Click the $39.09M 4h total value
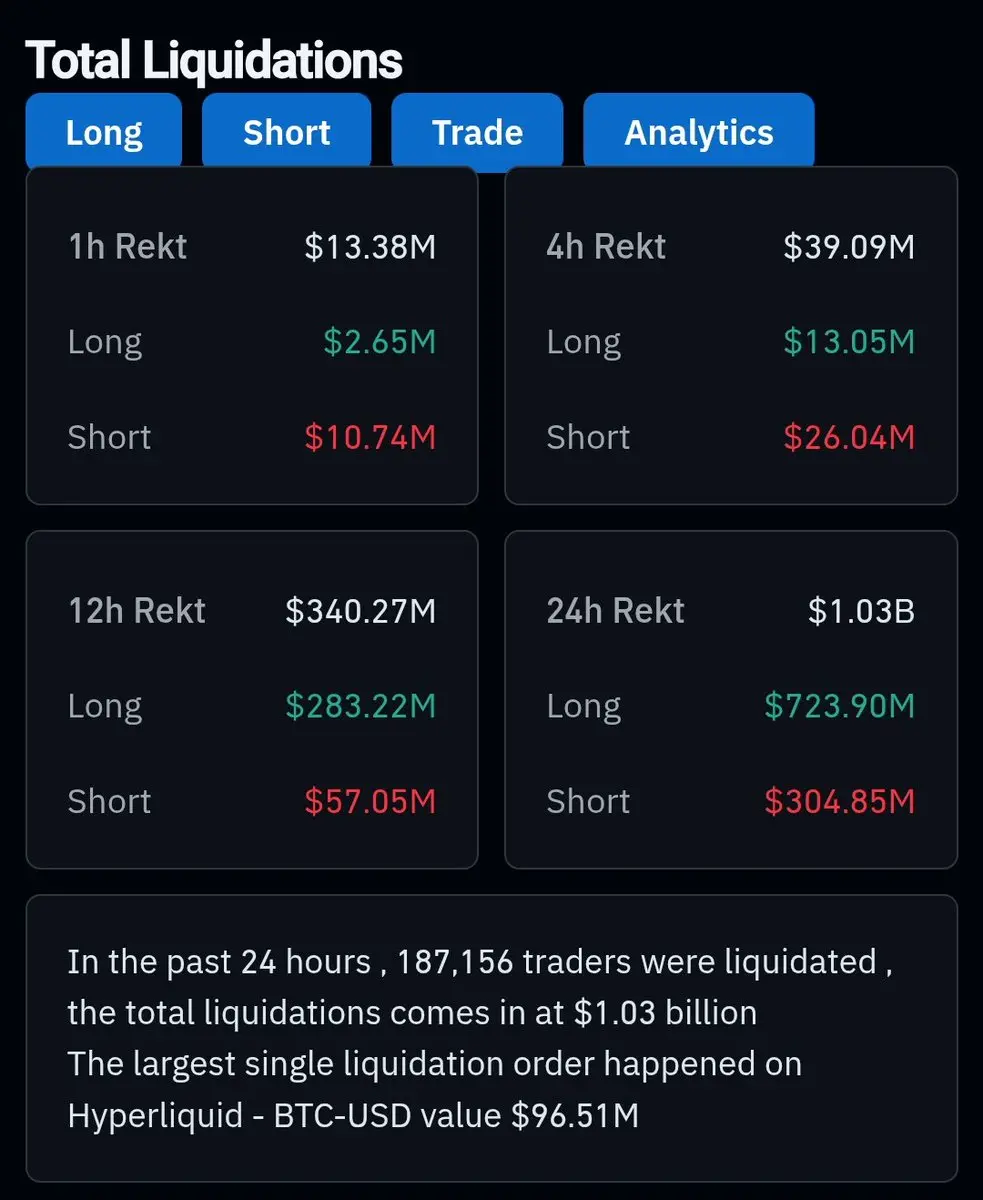The width and height of the screenshot is (983, 1200). click(x=849, y=247)
